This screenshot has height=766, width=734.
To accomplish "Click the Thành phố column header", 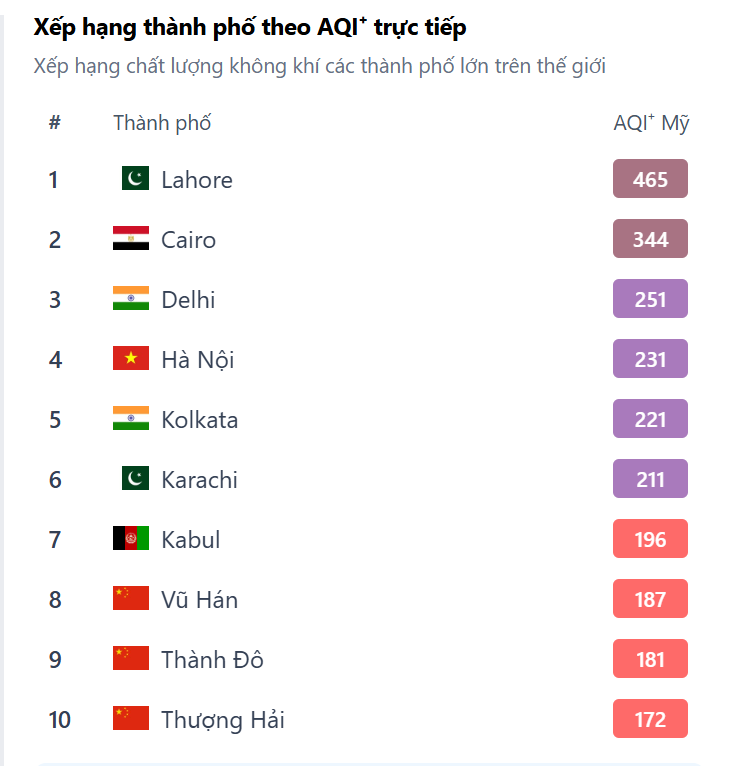I will tap(162, 124).
